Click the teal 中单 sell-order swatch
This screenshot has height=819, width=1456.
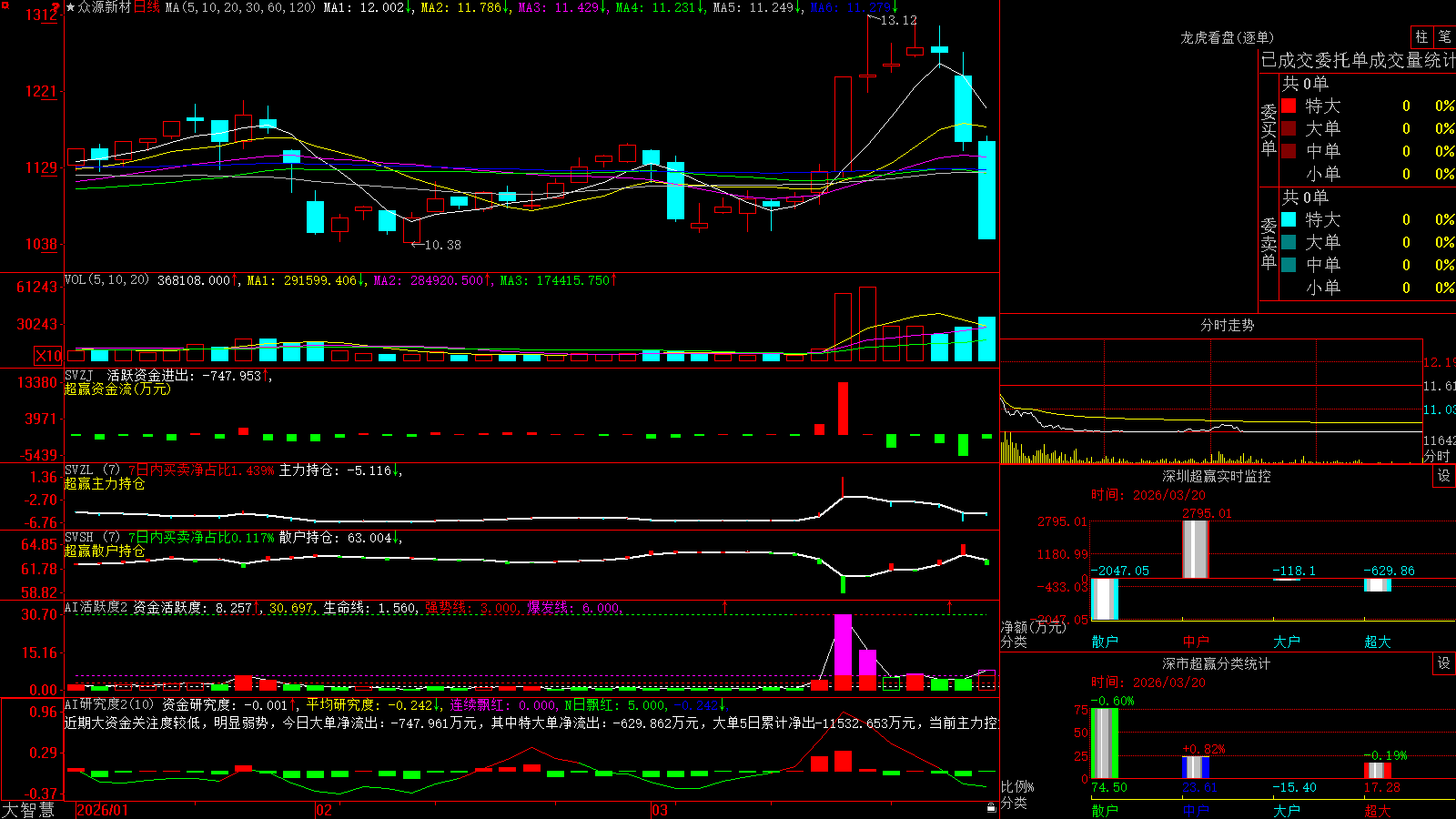click(x=1289, y=265)
